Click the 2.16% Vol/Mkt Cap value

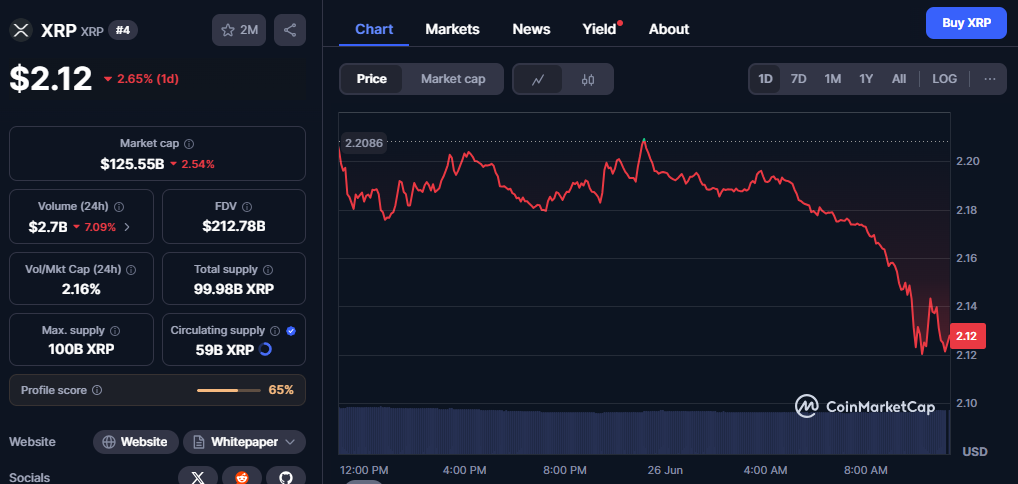pyautogui.click(x=81, y=289)
